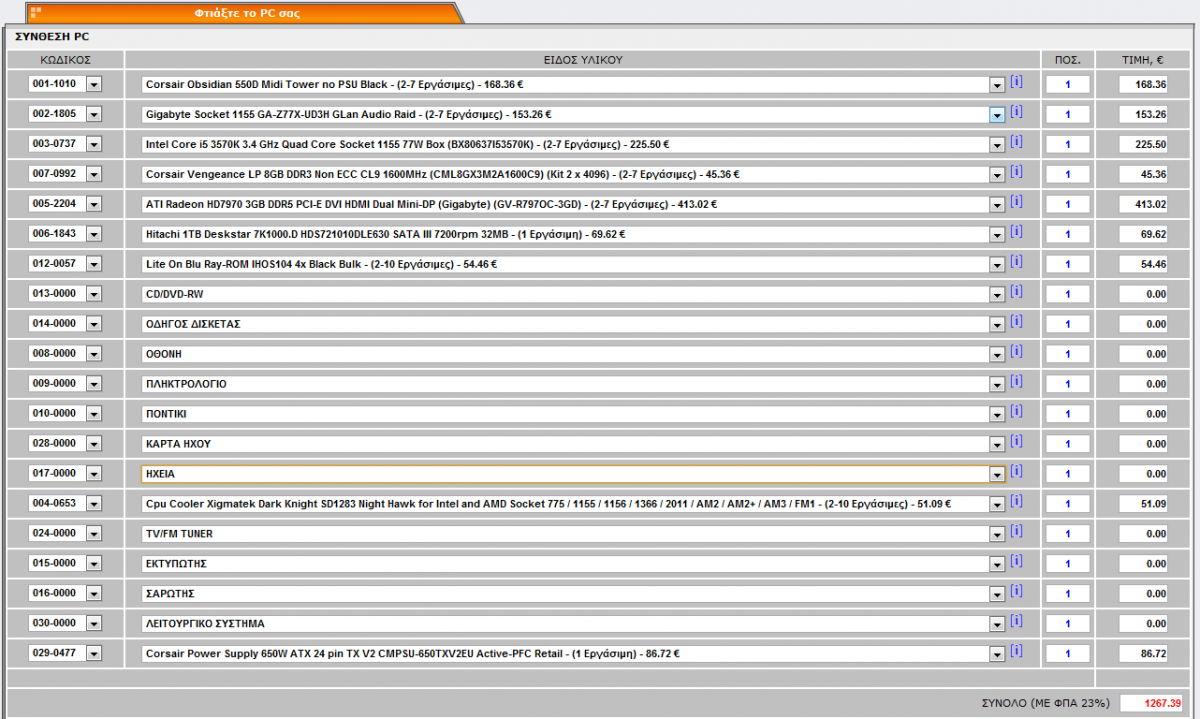Open the Corsair Power Supply dropdown

pos(997,654)
